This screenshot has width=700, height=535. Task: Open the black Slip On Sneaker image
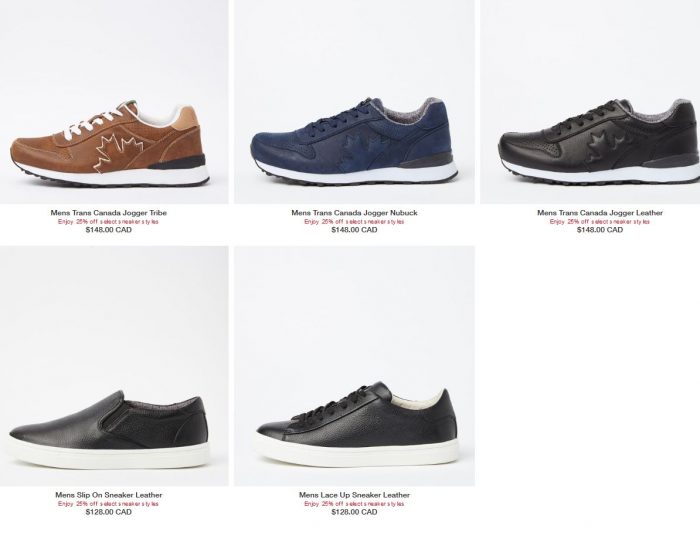pyautogui.click(x=114, y=366)
